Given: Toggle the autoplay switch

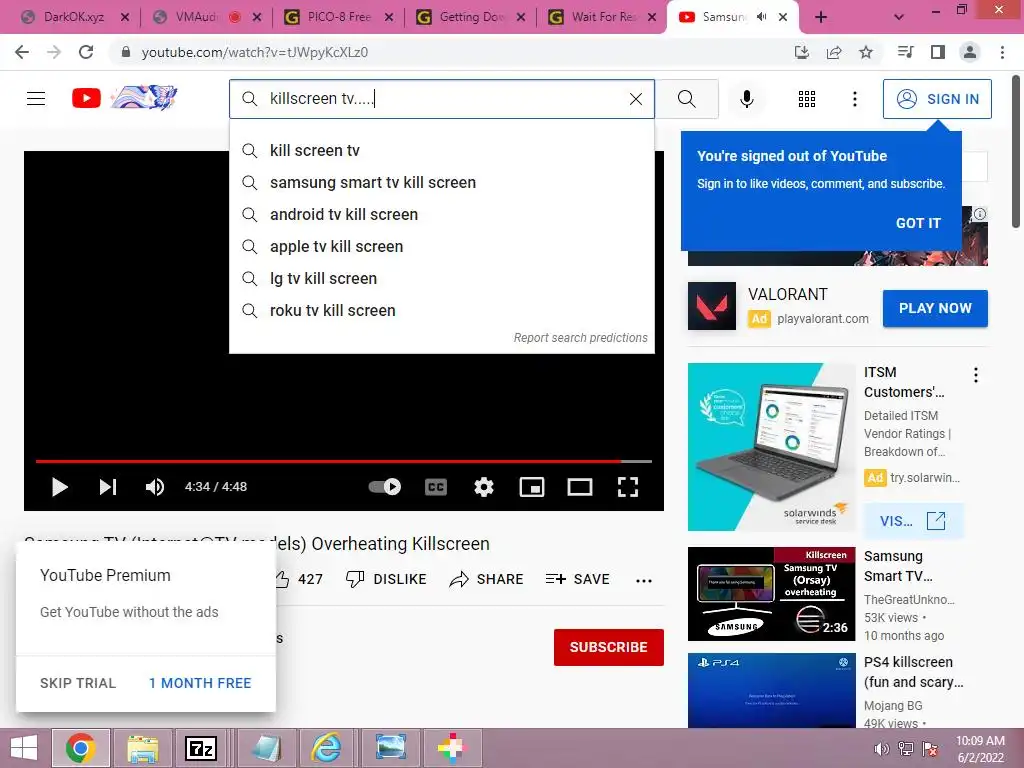Looking at the screenshot, I should tap(385, 487).
